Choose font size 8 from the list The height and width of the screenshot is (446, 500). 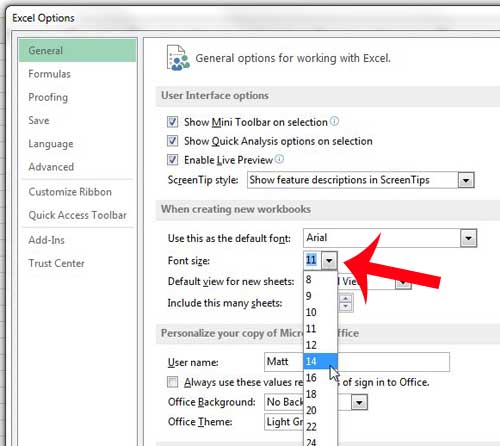tap(320, 279)
